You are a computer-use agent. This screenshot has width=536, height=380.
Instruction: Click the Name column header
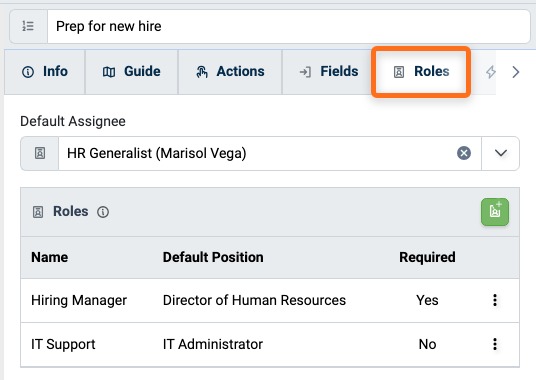click(x=50, y=257)
